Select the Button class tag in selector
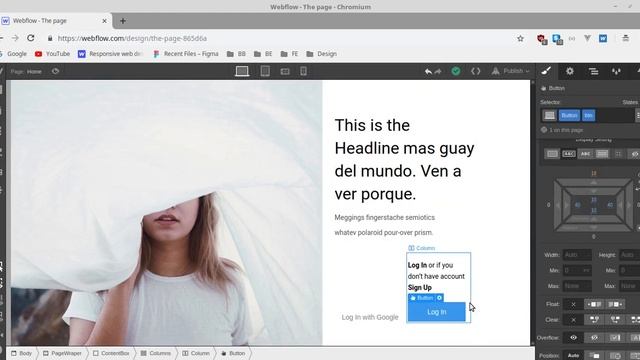Image resolution: width=640 pixels, height=360 pixels. pos(569,116)
